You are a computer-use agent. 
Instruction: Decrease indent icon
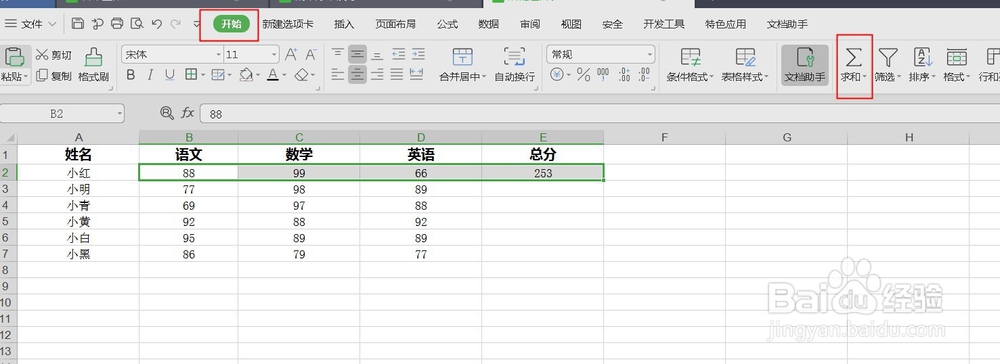coord(398,55)
